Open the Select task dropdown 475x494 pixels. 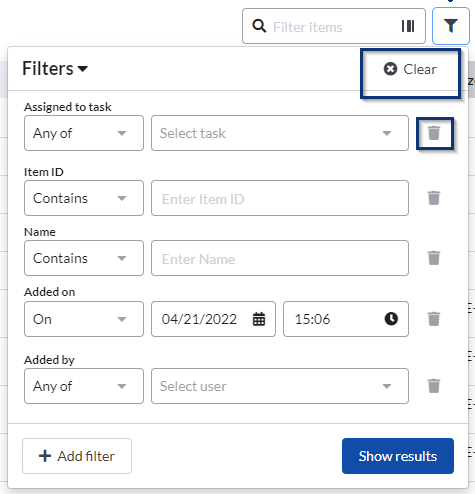pyautogui.click(x=280, y=133)
